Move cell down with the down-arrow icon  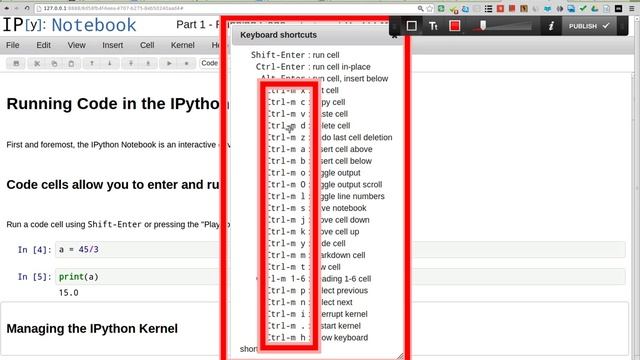tap(109, 63)
